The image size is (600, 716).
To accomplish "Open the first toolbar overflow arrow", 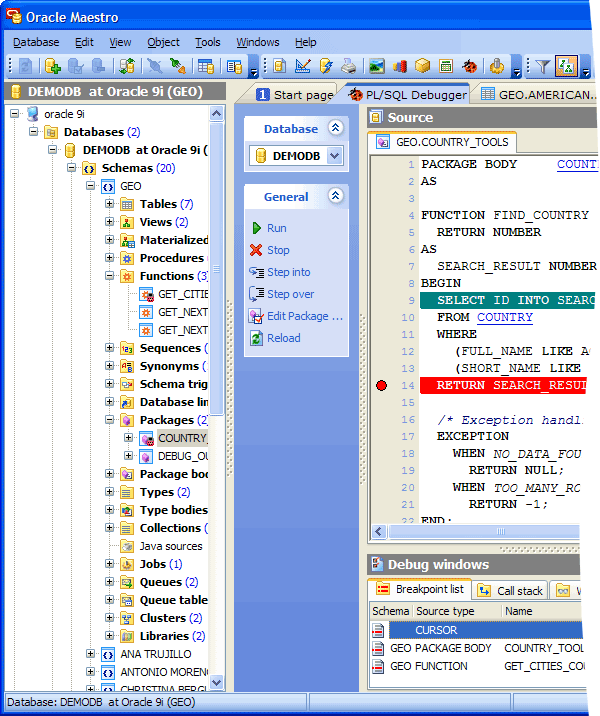I will coord(254,67).
